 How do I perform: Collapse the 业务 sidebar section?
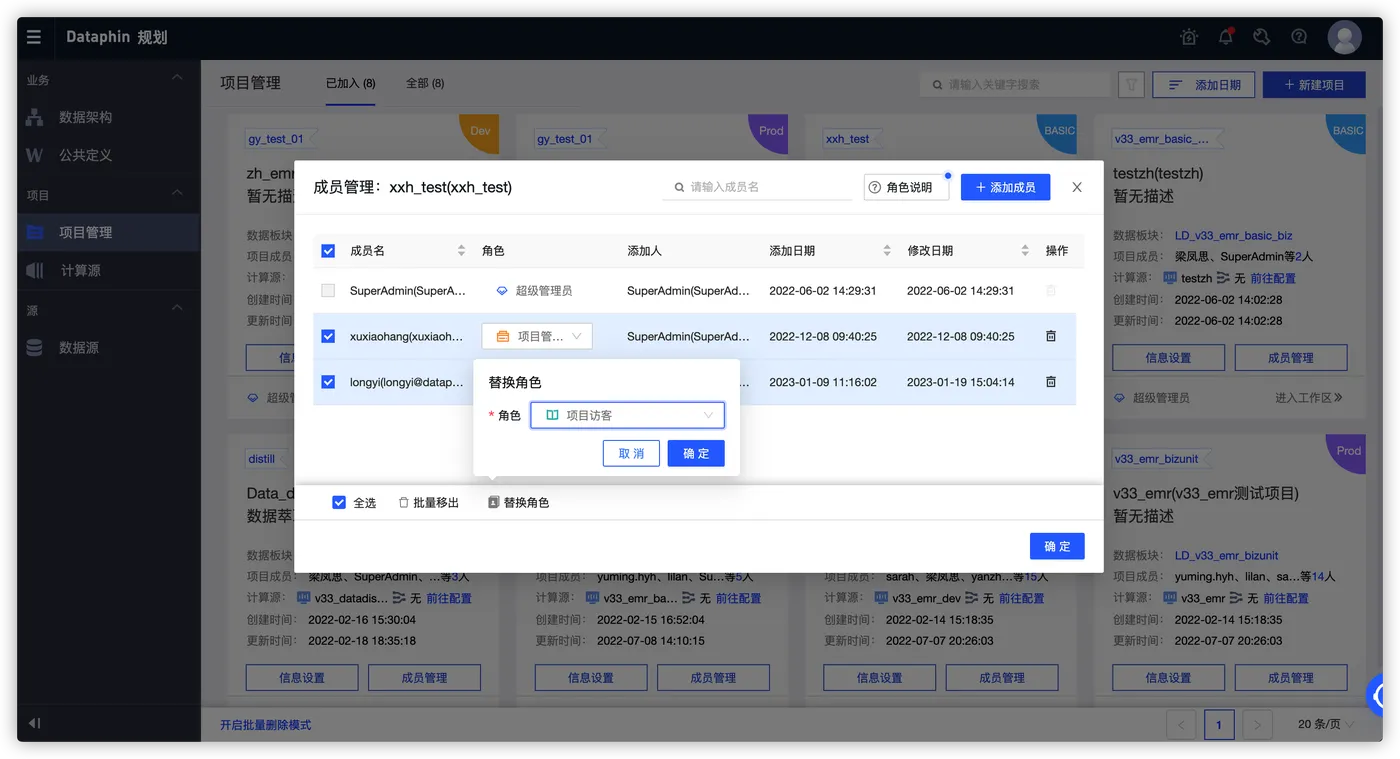point(177,79)
